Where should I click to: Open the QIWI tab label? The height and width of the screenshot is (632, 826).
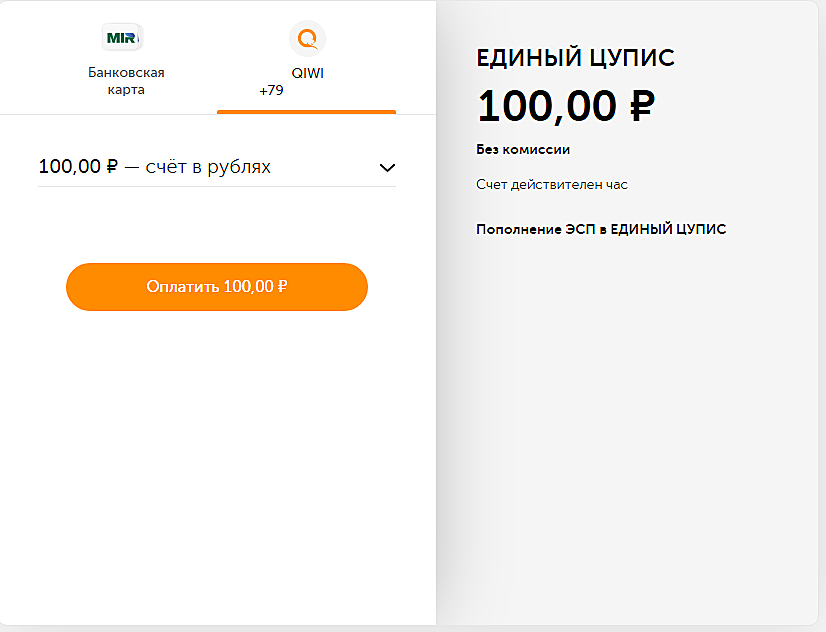coord(308,73)
